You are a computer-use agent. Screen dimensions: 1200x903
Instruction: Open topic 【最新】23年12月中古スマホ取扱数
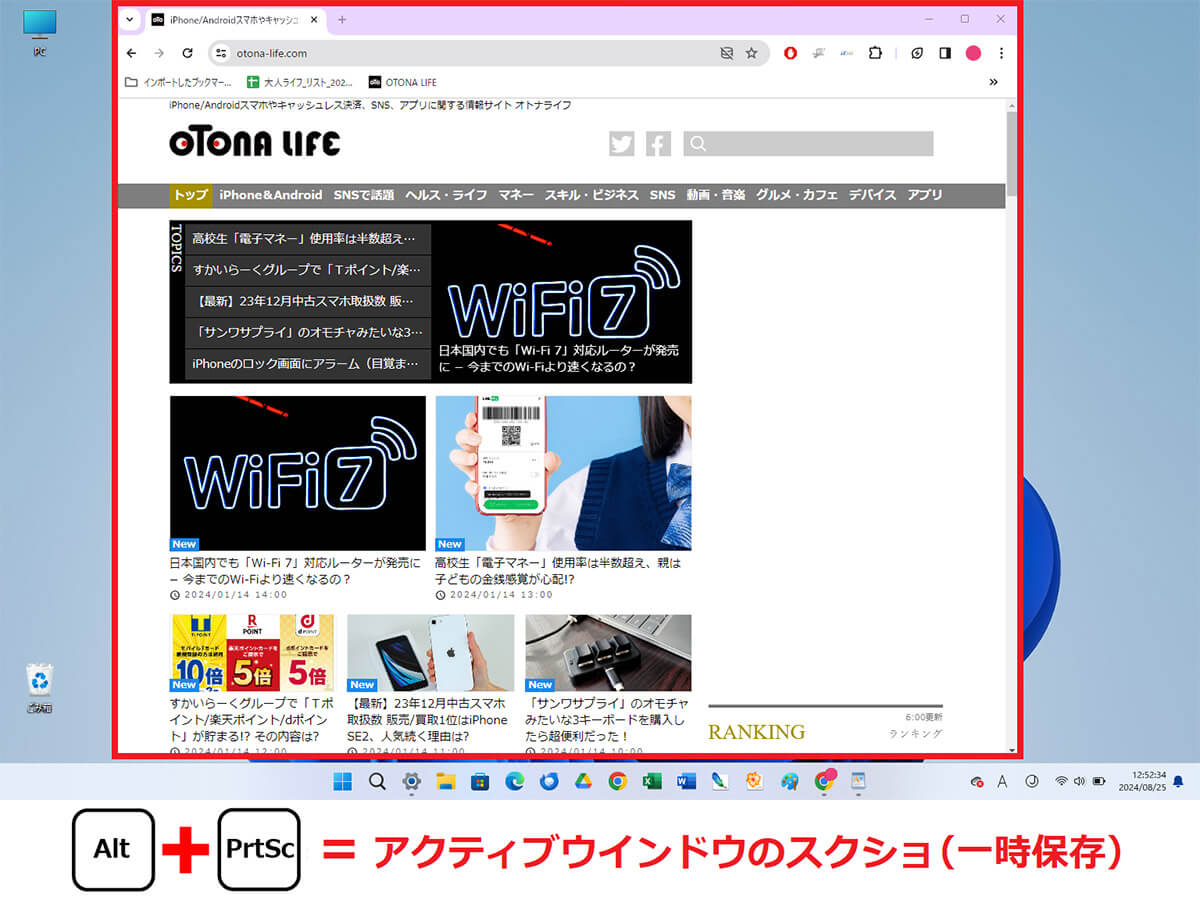coord(308,301)
